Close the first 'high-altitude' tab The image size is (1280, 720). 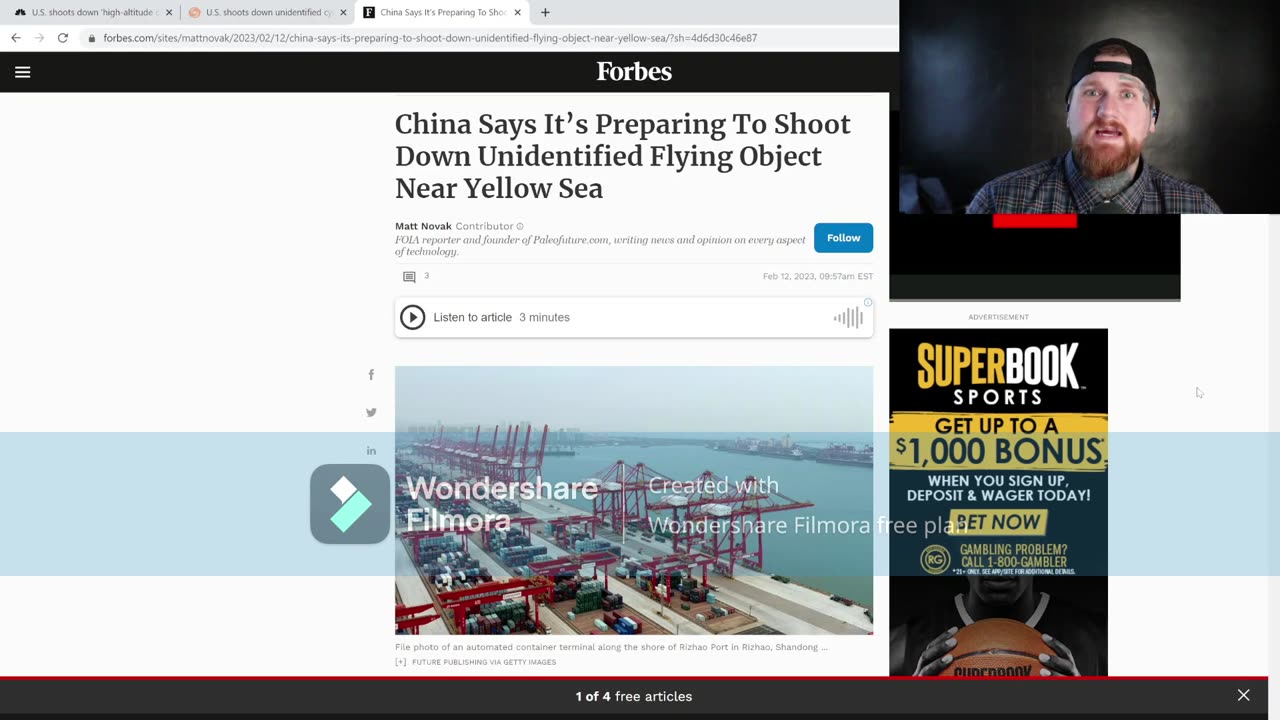pos(168,12)
